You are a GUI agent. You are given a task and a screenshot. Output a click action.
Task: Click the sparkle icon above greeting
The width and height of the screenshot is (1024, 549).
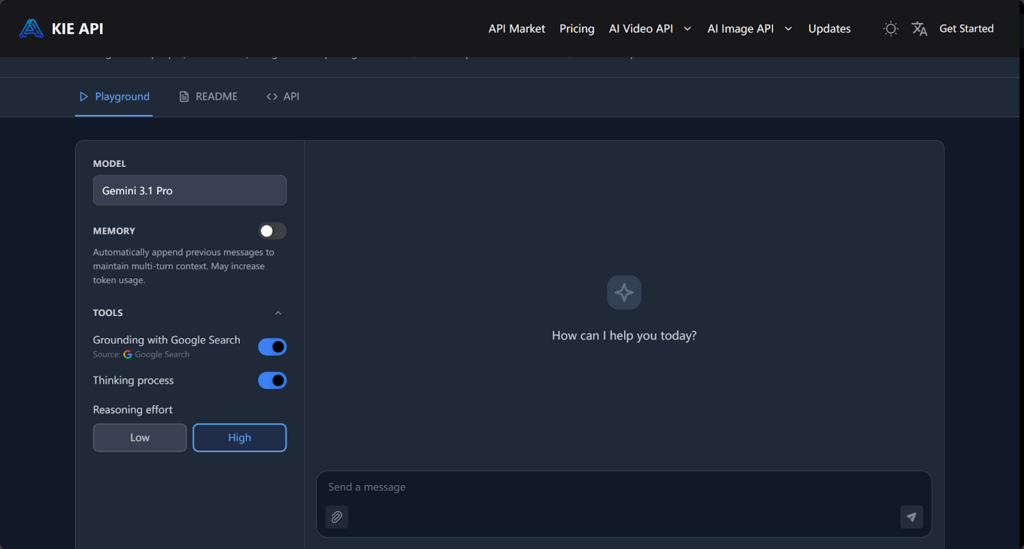tap(624, 293)
